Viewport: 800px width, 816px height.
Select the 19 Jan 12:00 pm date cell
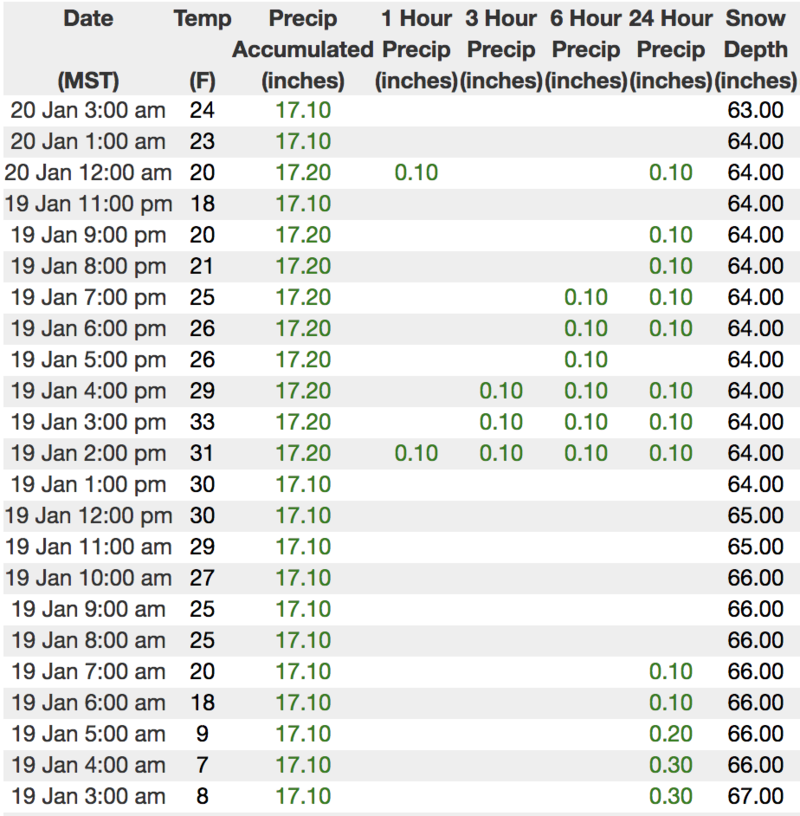pos(87,517)
